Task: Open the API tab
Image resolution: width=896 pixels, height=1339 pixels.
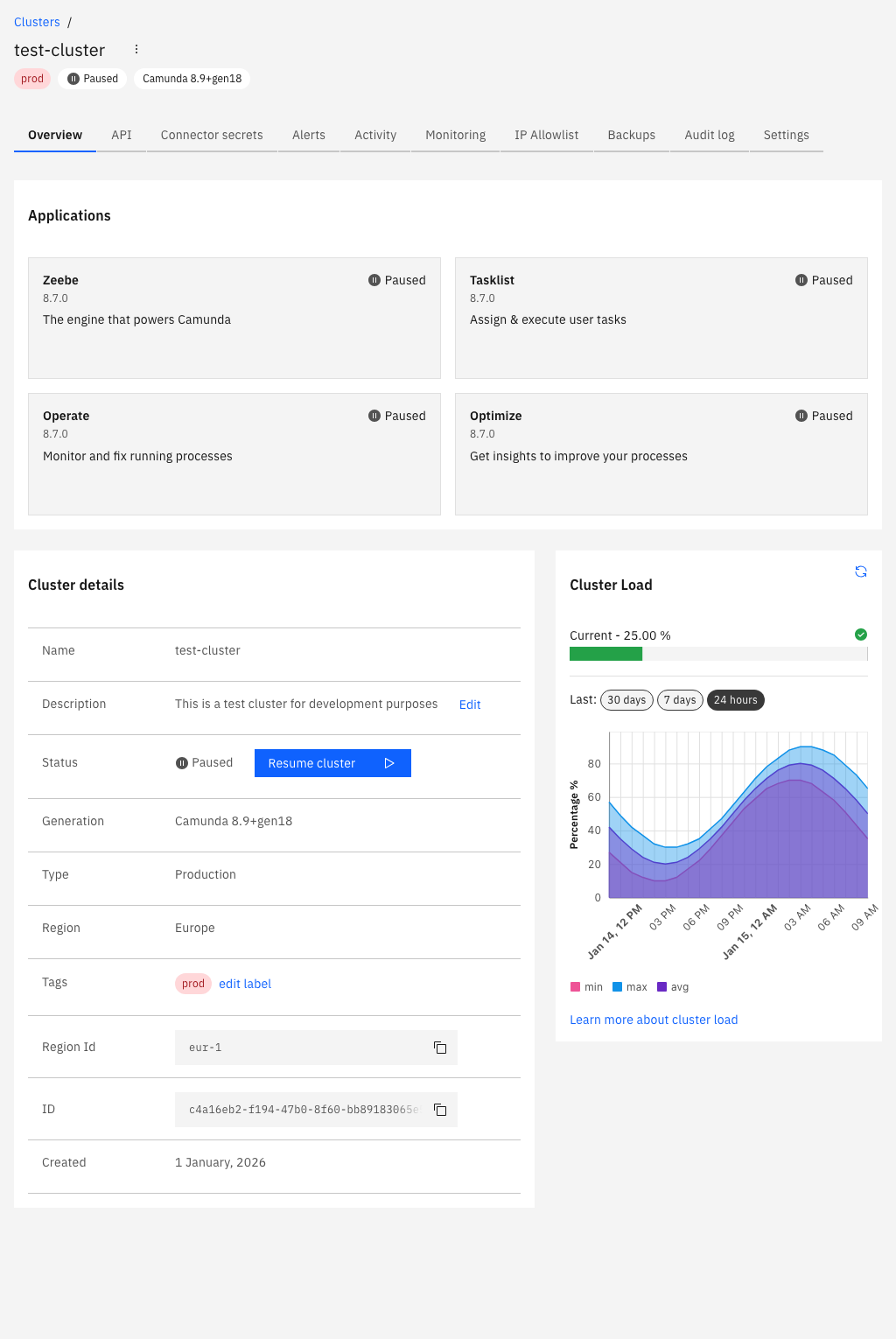Action: [122, 135]
